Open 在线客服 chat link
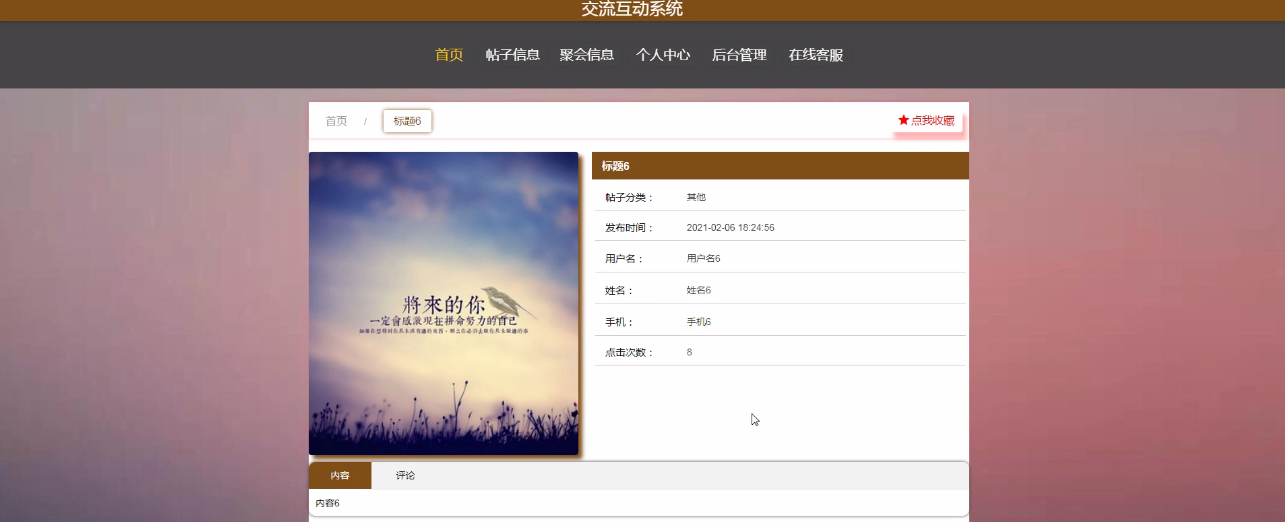The height and width of the screenshot is (522, 1285). [816, 55]
